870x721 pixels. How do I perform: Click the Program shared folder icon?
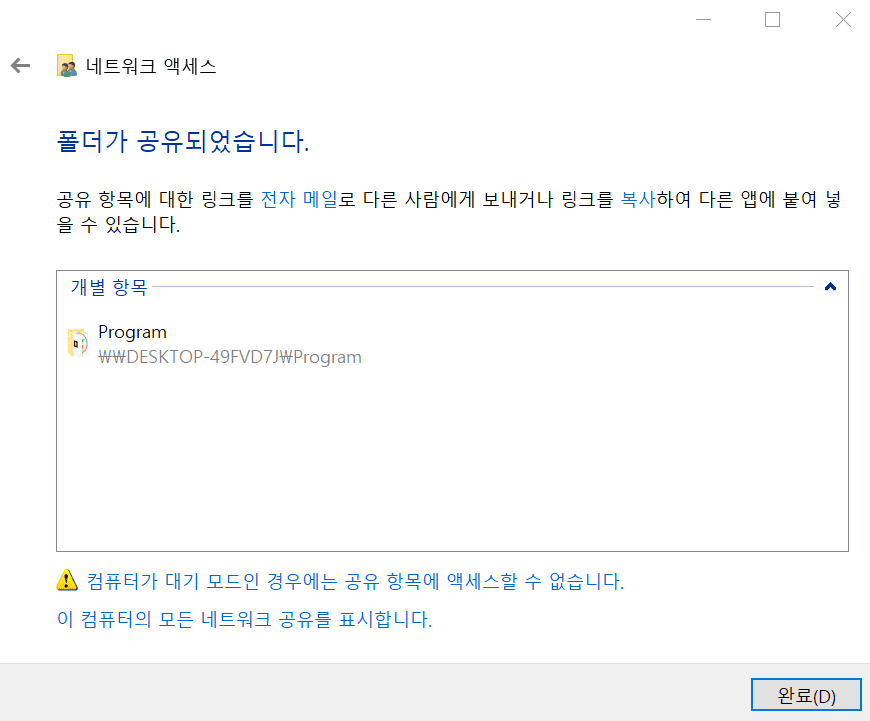pyautogui.click(x=77, y=343)
